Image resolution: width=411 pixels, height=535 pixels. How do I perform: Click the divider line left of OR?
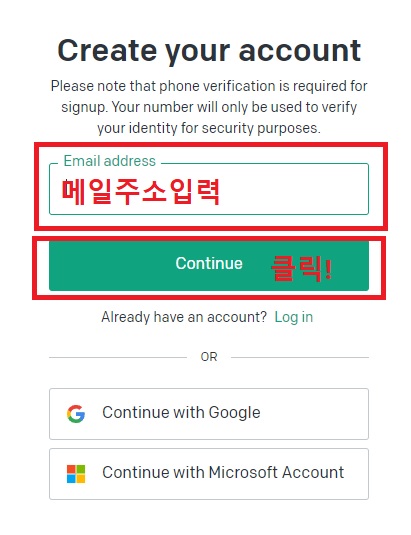point(118,357)
